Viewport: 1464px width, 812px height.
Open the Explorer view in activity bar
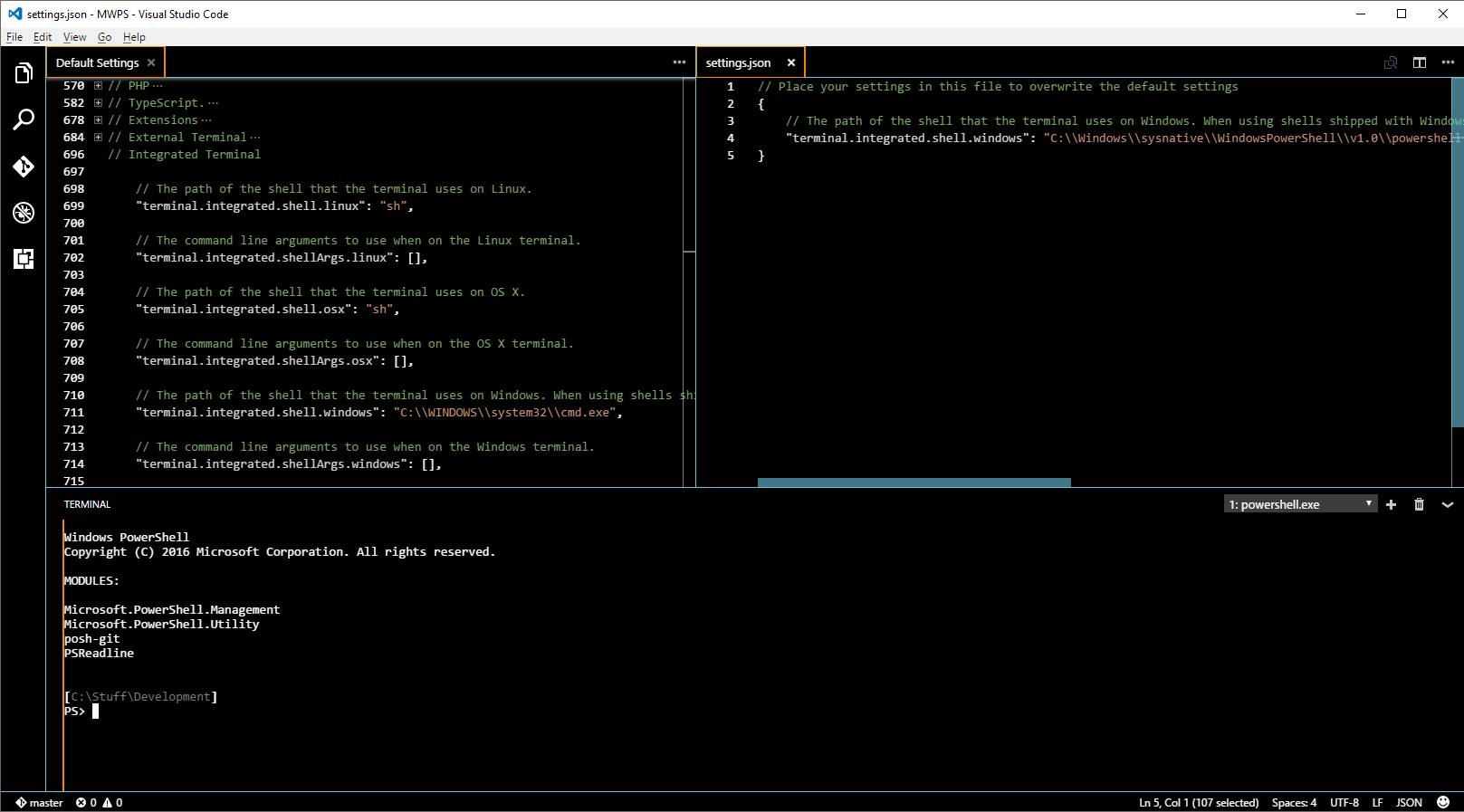[24, 73]
